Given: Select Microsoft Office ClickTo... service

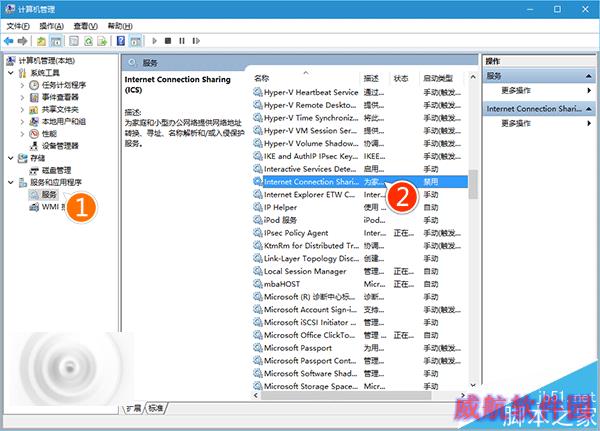Looking at the screenshot, I should (x=360, y=335).
